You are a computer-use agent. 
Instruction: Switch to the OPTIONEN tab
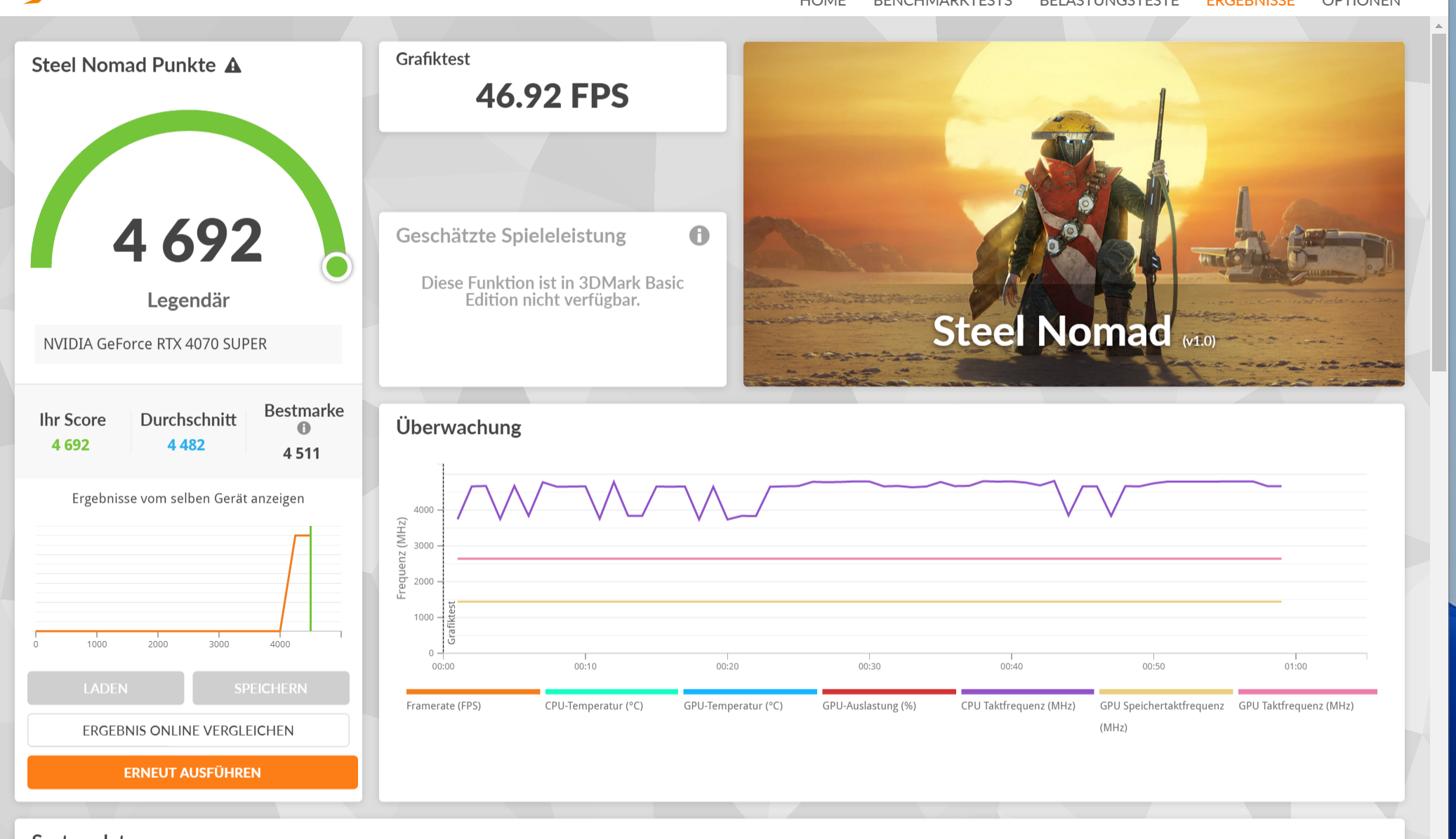pos(1361,4)
